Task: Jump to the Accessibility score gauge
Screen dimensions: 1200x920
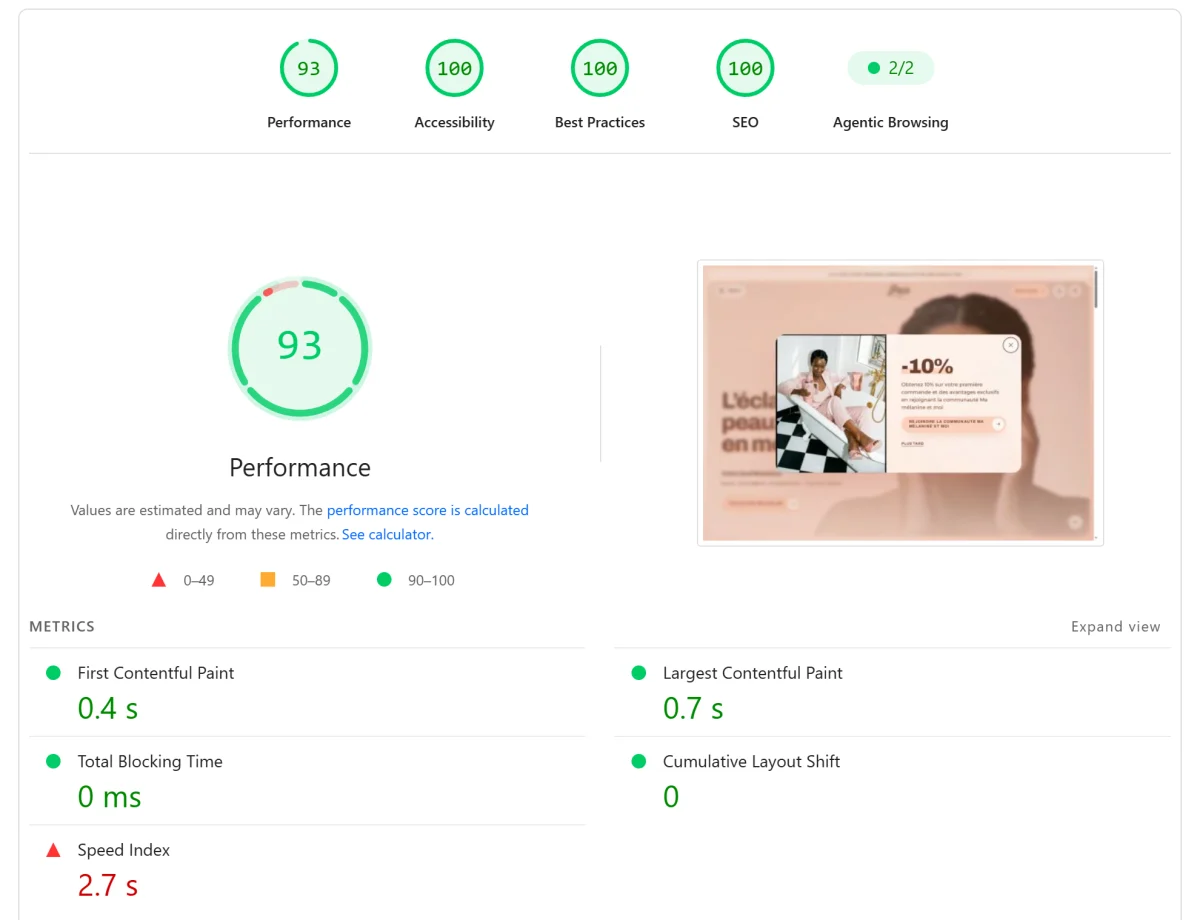Action: pyautogui.click(x=454, y=68)
